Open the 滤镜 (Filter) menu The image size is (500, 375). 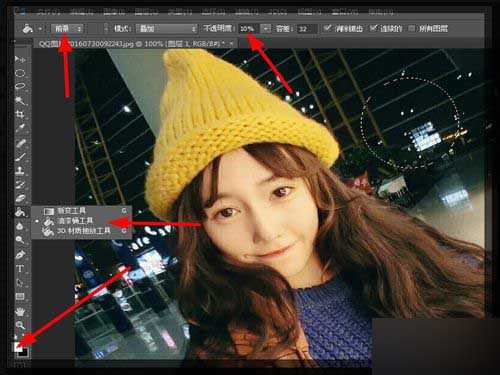point(247,12)
